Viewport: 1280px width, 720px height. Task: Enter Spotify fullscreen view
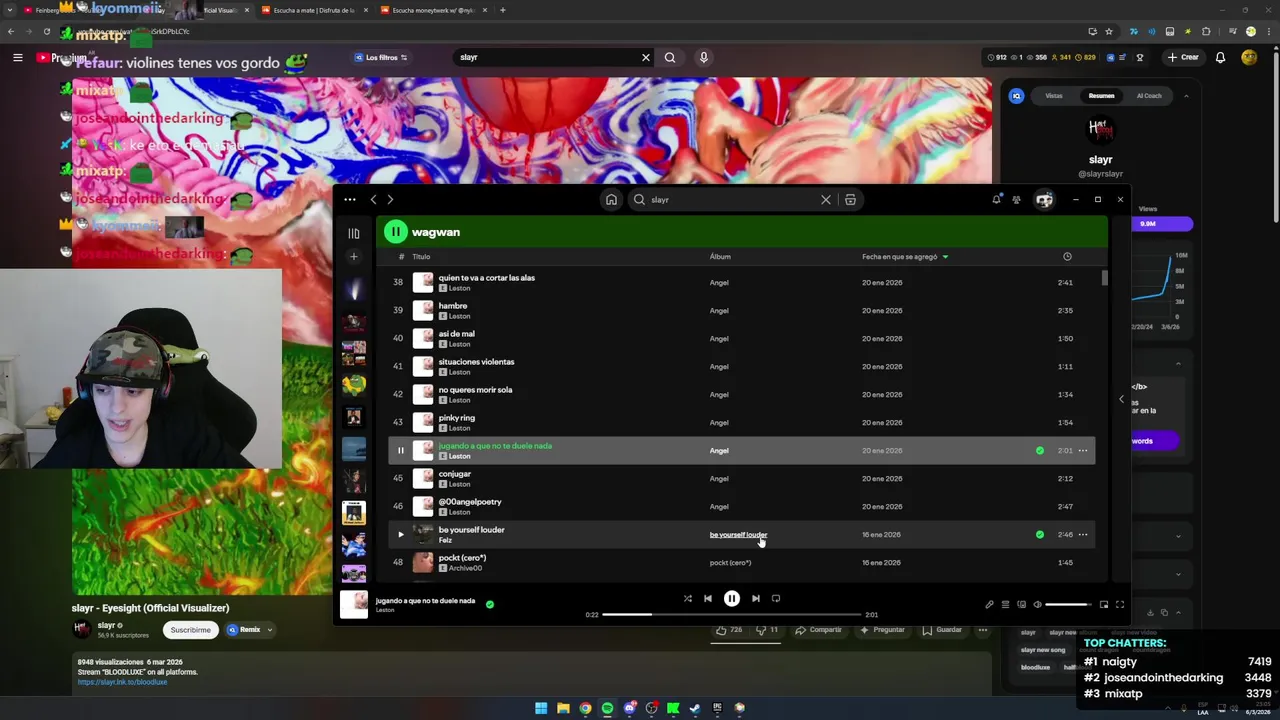(x=1120, y=605)
